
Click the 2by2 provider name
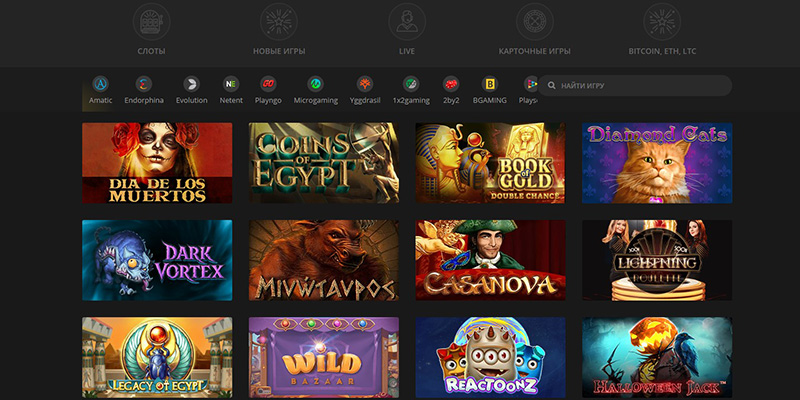coord(451,101)
